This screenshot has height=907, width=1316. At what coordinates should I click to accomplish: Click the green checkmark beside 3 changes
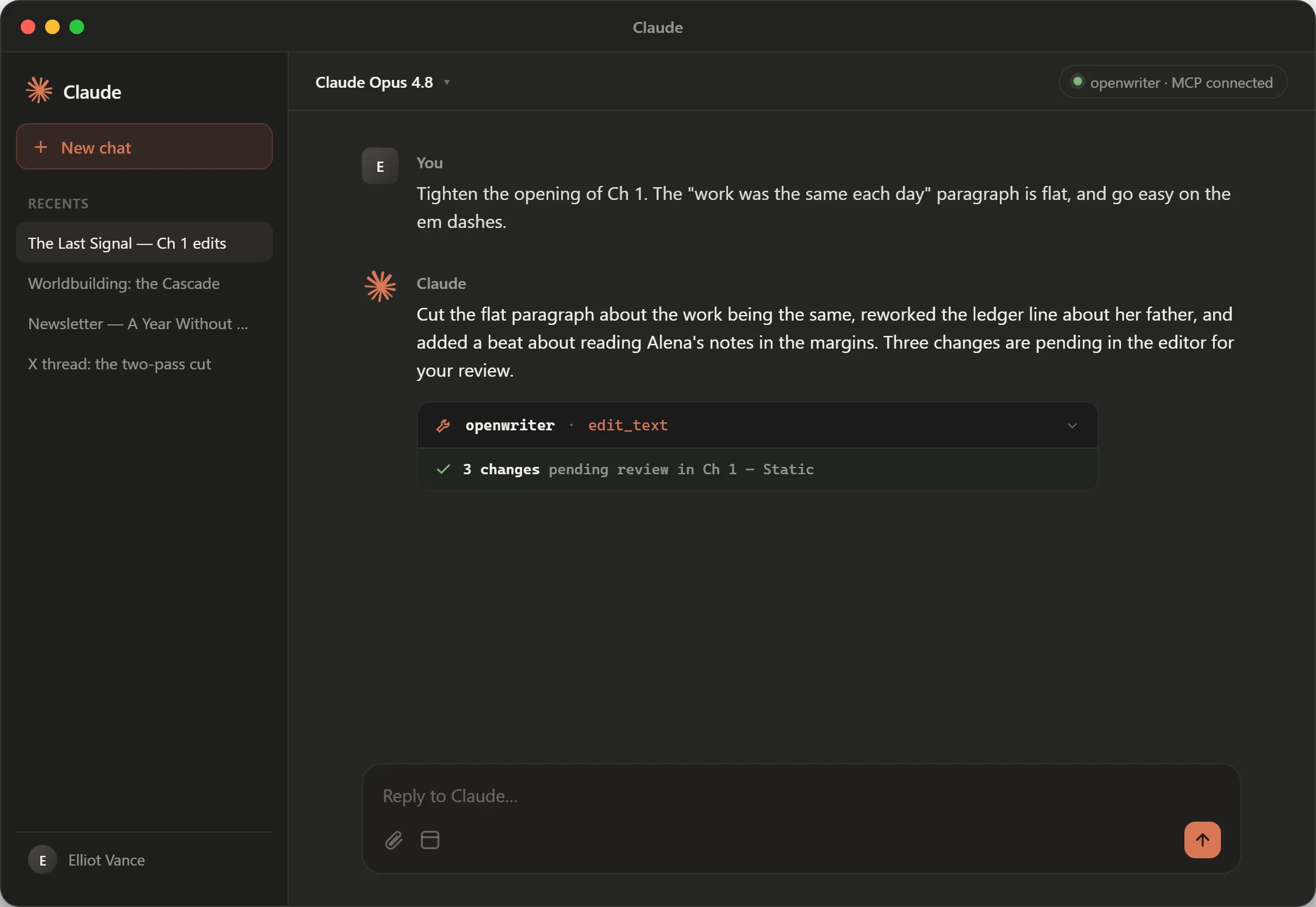[x=444, y=469]
